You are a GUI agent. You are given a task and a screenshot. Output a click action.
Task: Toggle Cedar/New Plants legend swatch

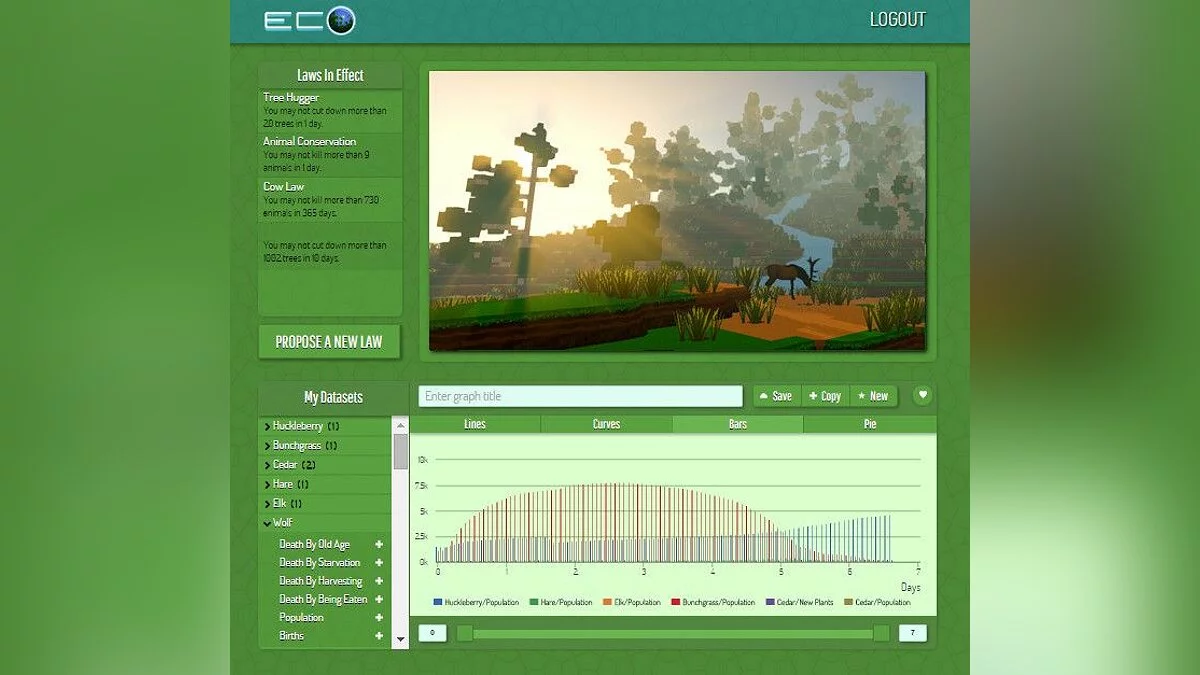pyautogui.click(x=769, y=602)
